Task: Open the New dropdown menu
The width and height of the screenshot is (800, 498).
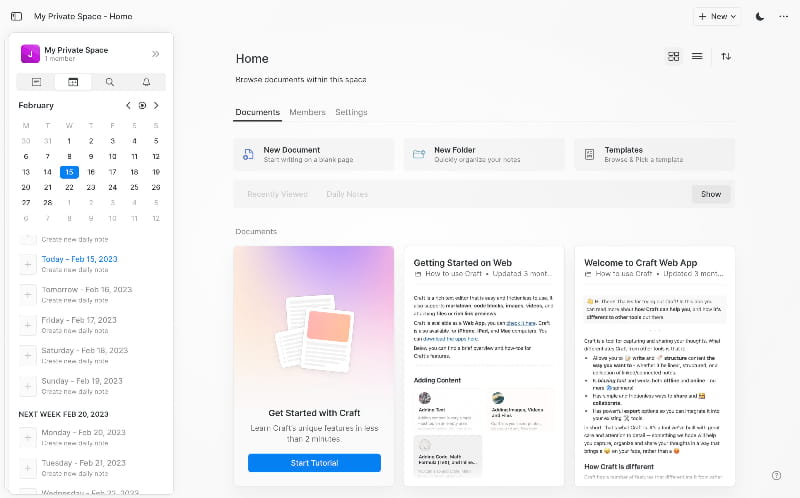Action: pyautogui.click(x=717, y=16)
